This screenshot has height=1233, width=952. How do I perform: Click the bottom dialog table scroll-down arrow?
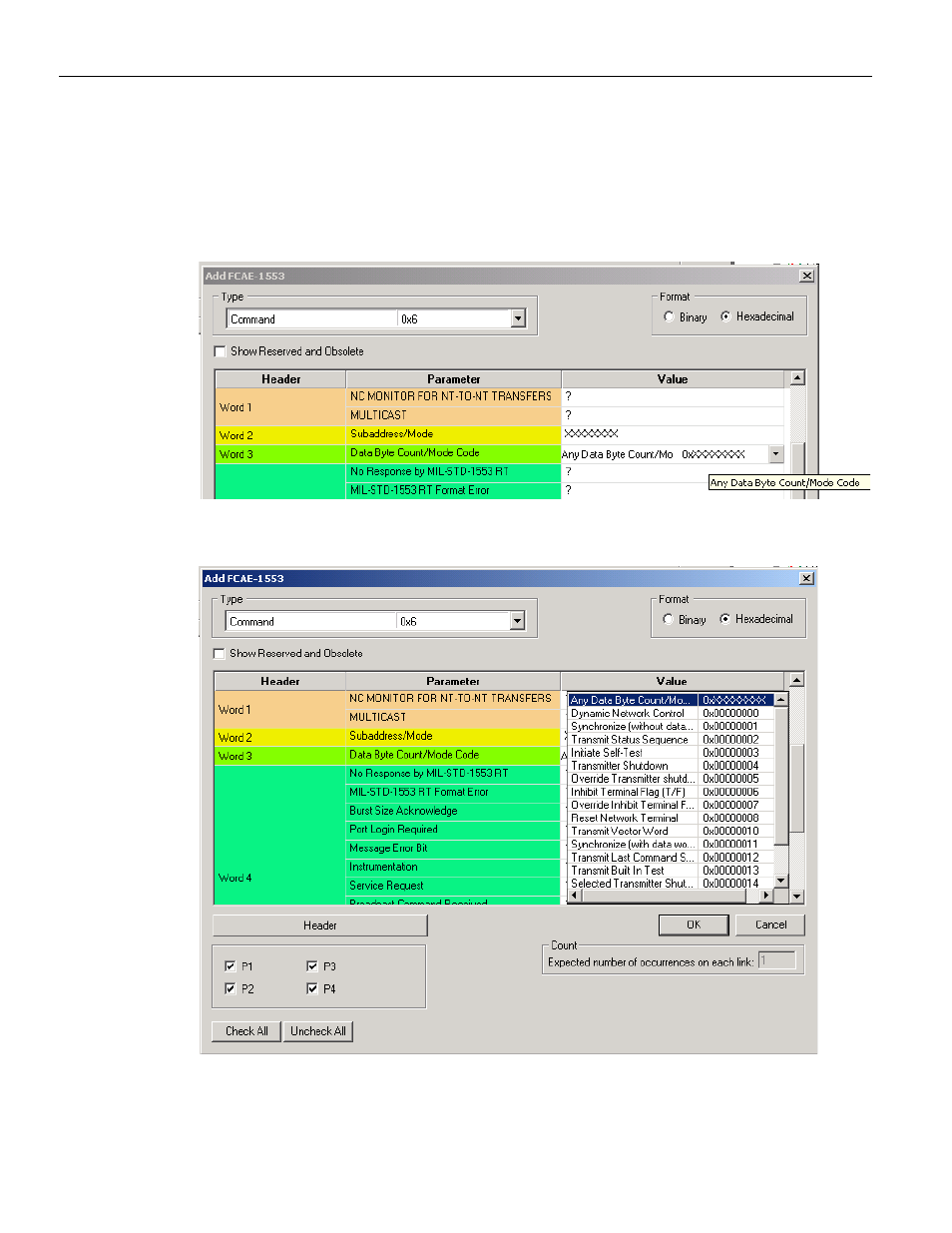click(796, 897)
